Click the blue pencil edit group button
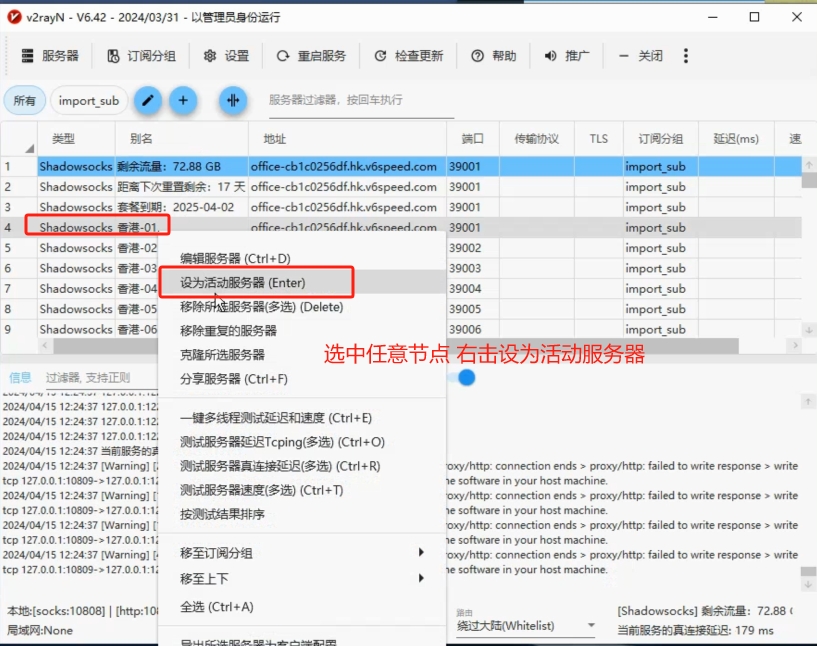This screenshot has height=646, width=817. coord(148,100)
